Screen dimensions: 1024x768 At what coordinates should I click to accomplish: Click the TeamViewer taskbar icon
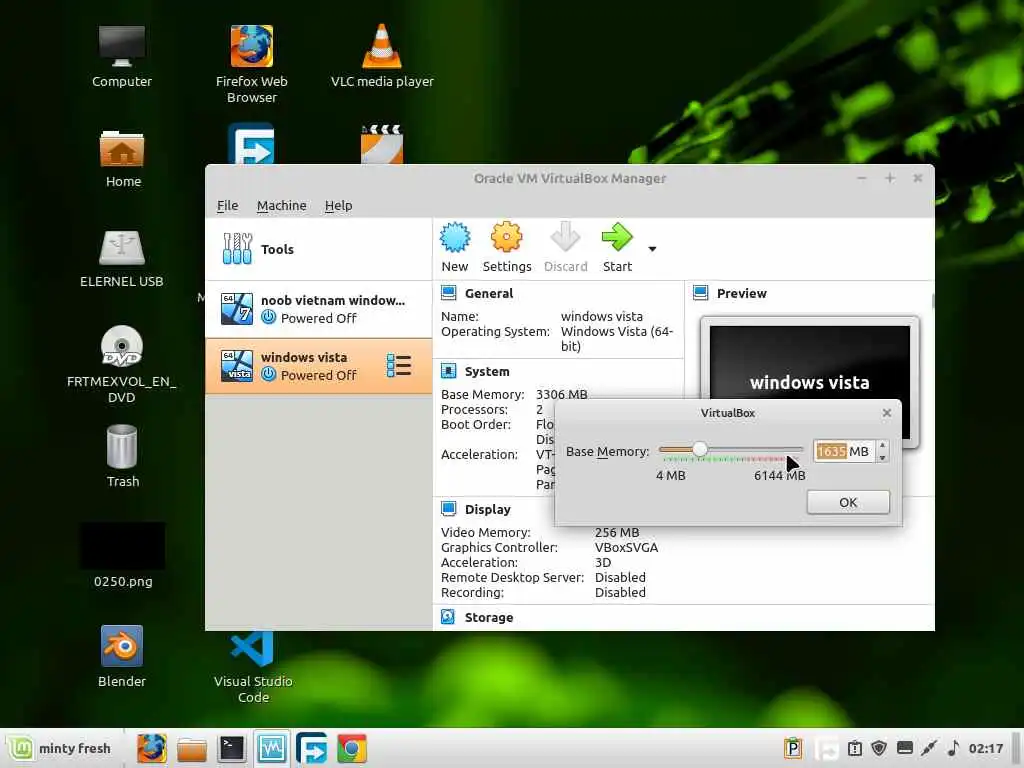[x=312, y=748]
